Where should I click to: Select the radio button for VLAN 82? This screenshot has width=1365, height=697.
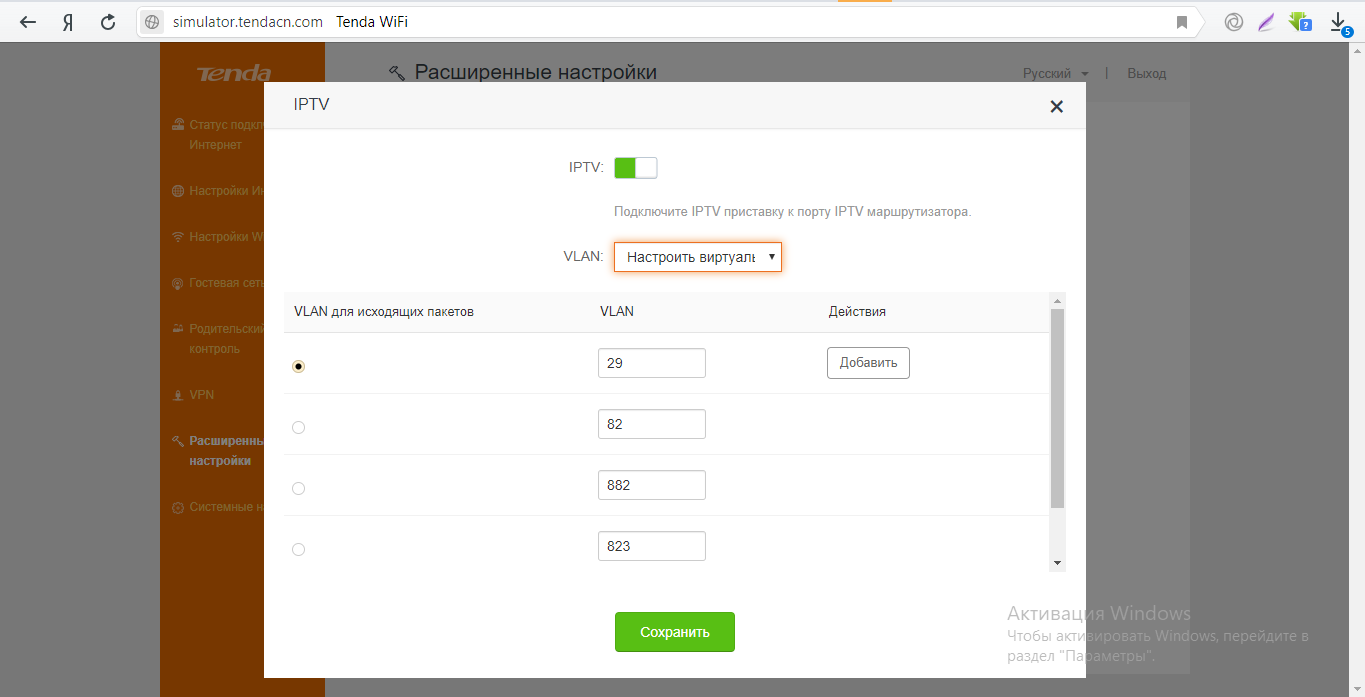point(298,427)
